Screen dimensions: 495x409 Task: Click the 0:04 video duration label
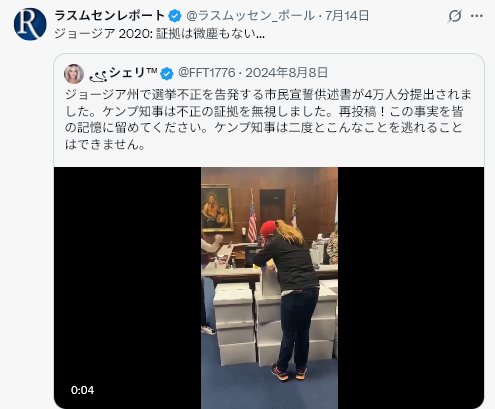(82, 390)
